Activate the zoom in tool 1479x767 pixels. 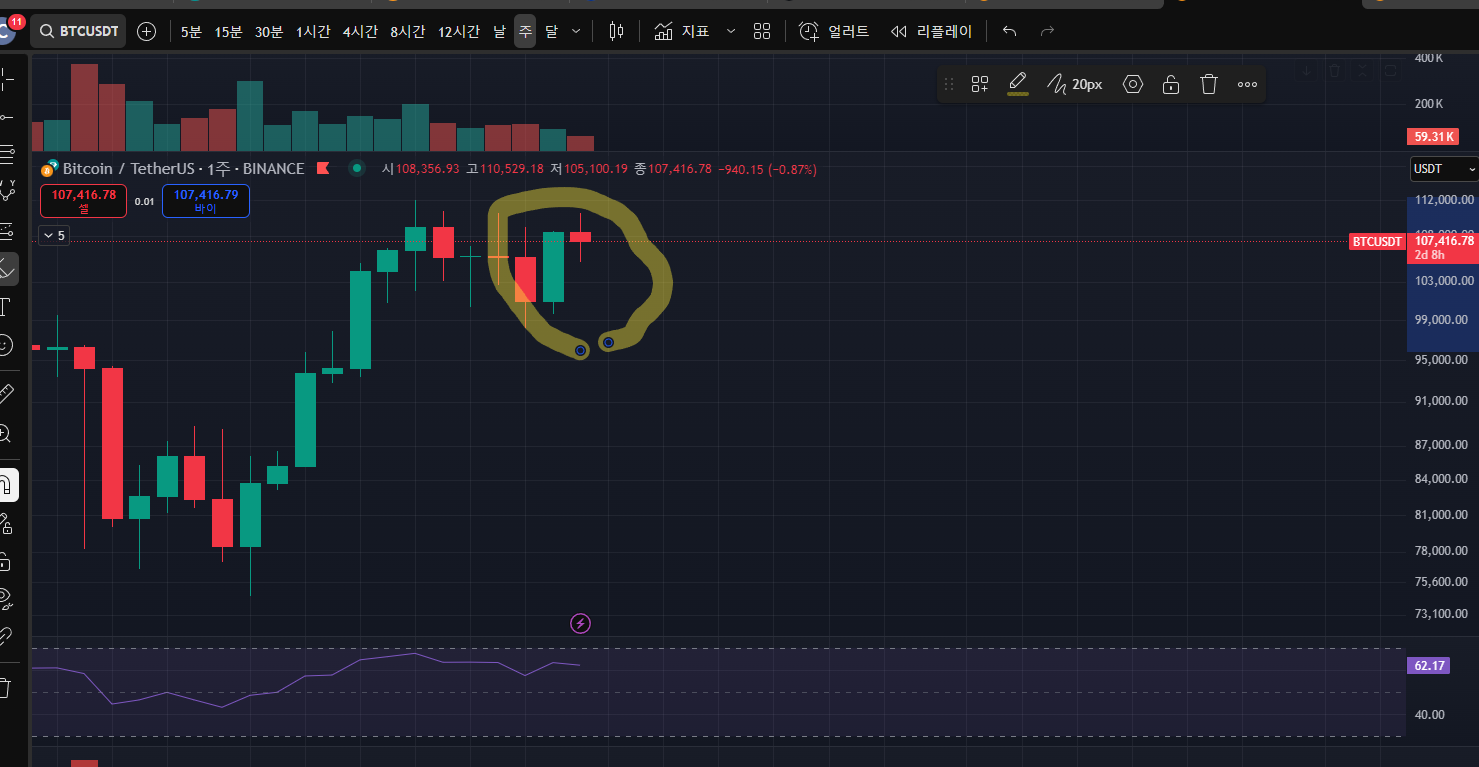coord(6,433)
